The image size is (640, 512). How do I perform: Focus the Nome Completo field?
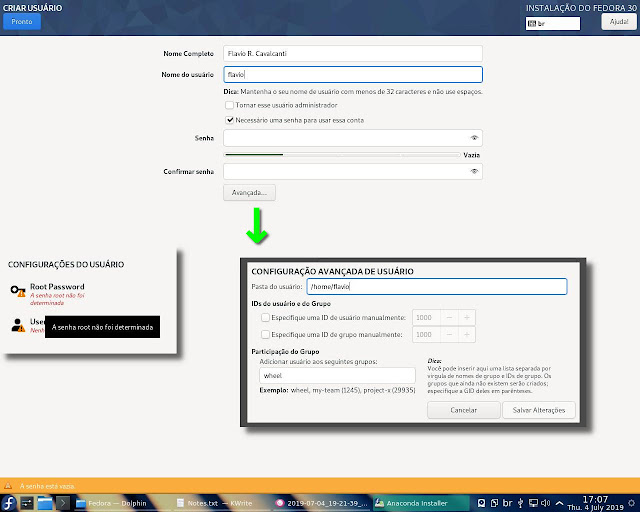pos(353,53)
